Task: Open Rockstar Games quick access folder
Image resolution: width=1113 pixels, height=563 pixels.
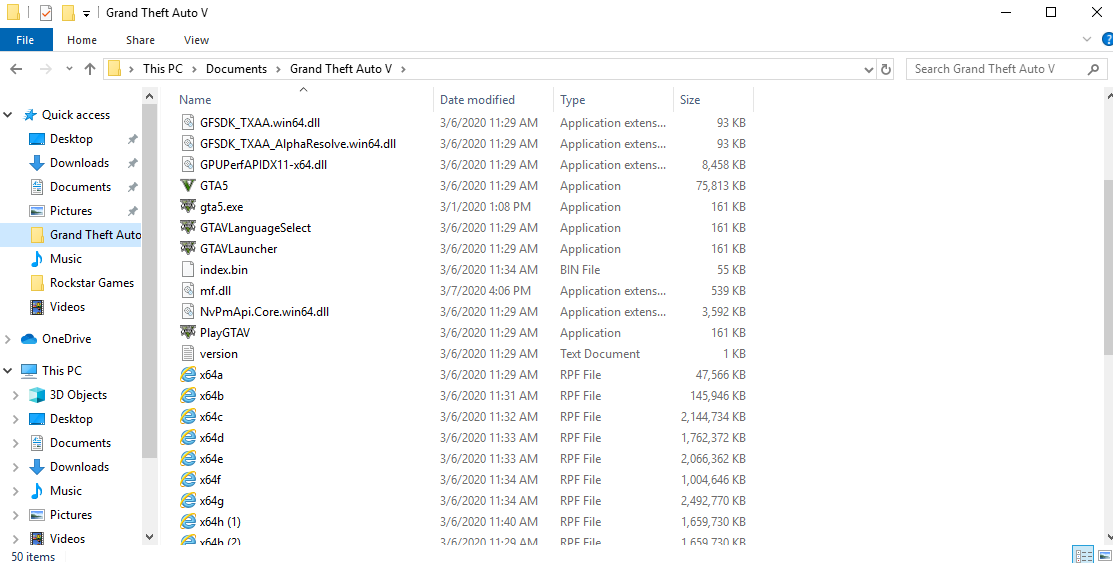Action: click(92, 283)
